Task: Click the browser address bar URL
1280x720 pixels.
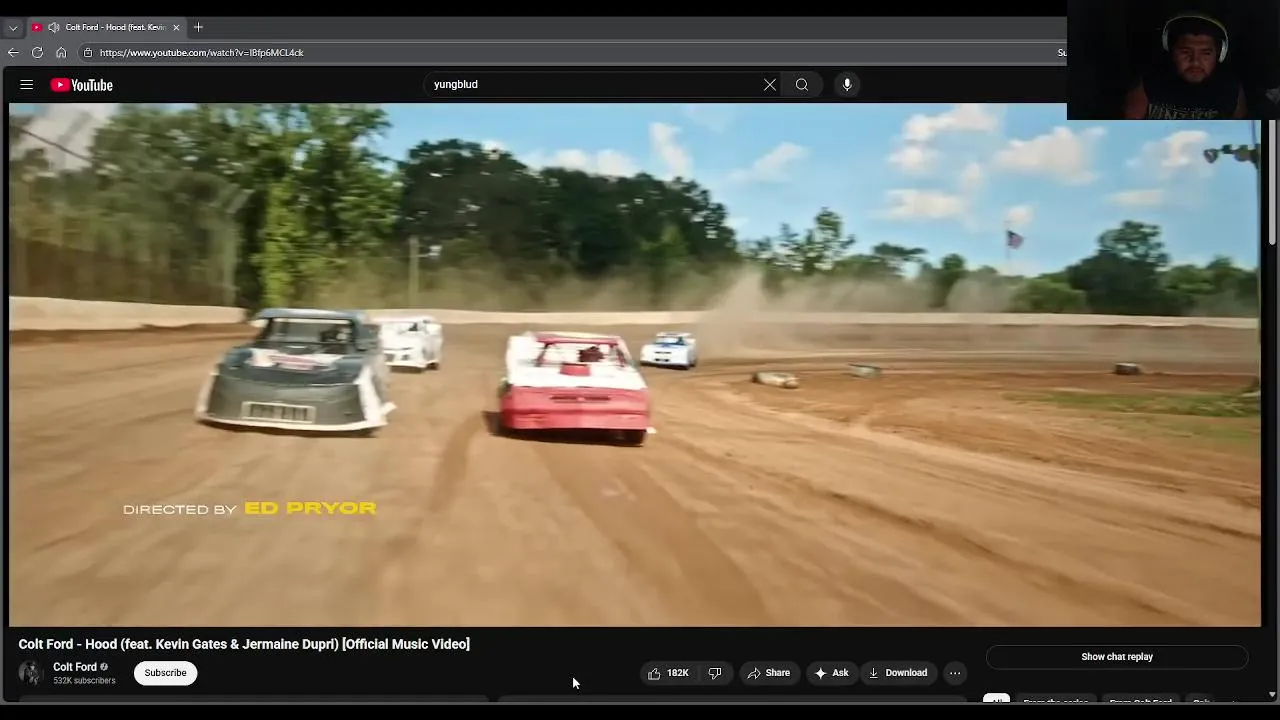Action: pyautogui.click(x=201, y=52)
